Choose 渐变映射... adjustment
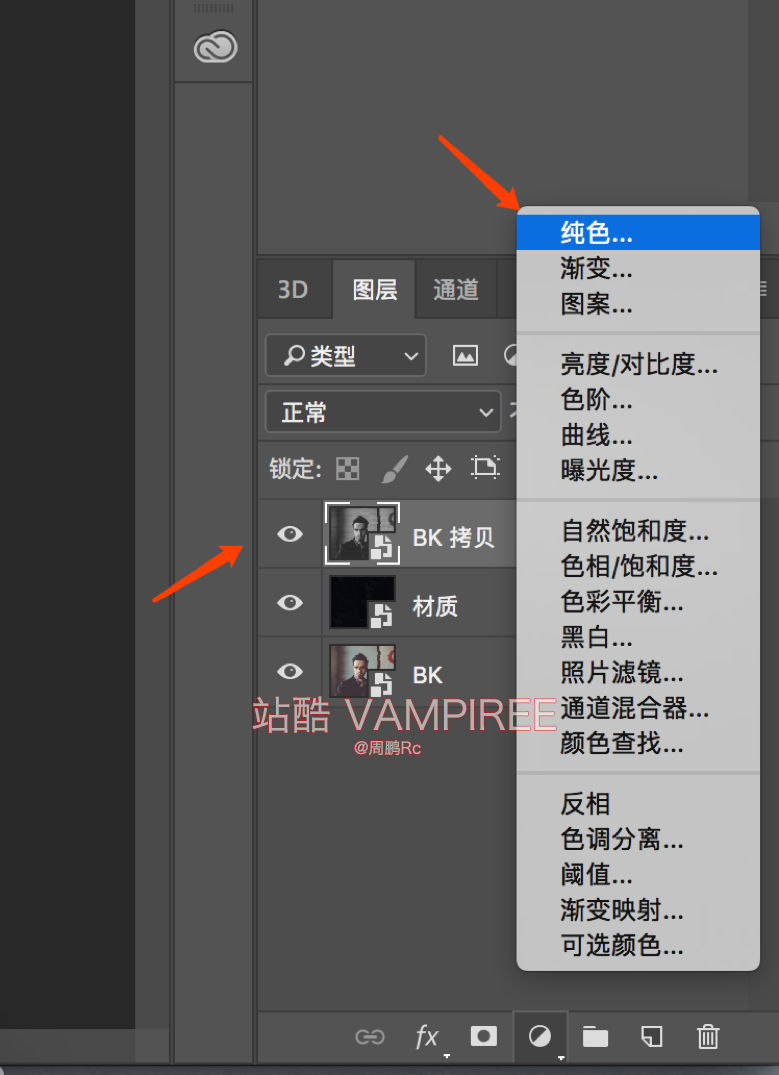 [638, 910]
